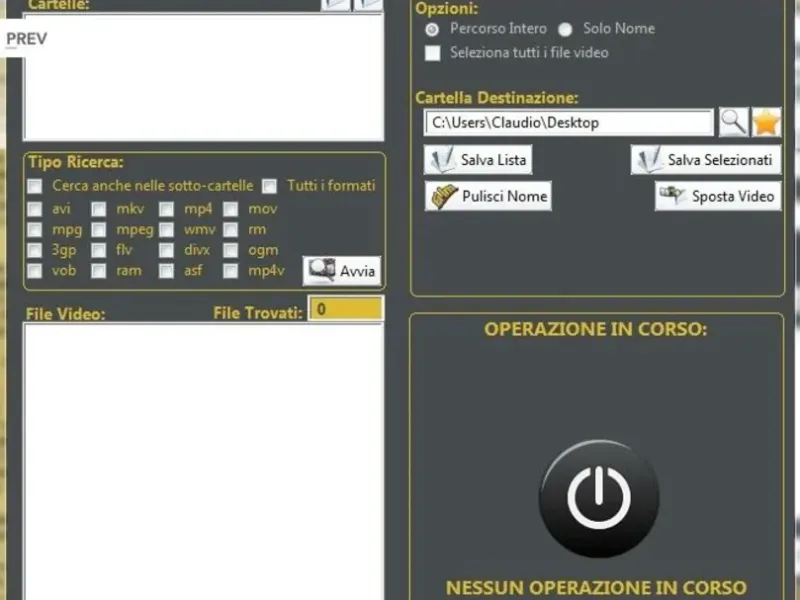Screen dimensions: 800x600
Task: Tick the wmv format checkbox
Action: 166,230
